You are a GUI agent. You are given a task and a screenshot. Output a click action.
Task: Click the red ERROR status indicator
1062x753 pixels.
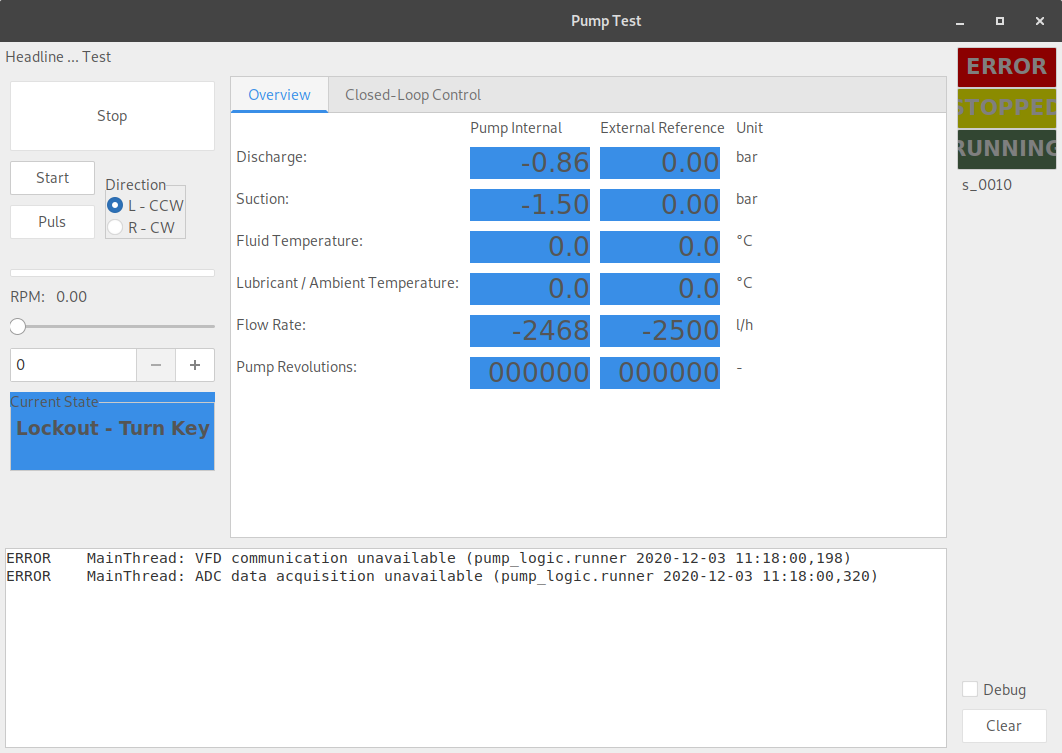click(1006, 66)
